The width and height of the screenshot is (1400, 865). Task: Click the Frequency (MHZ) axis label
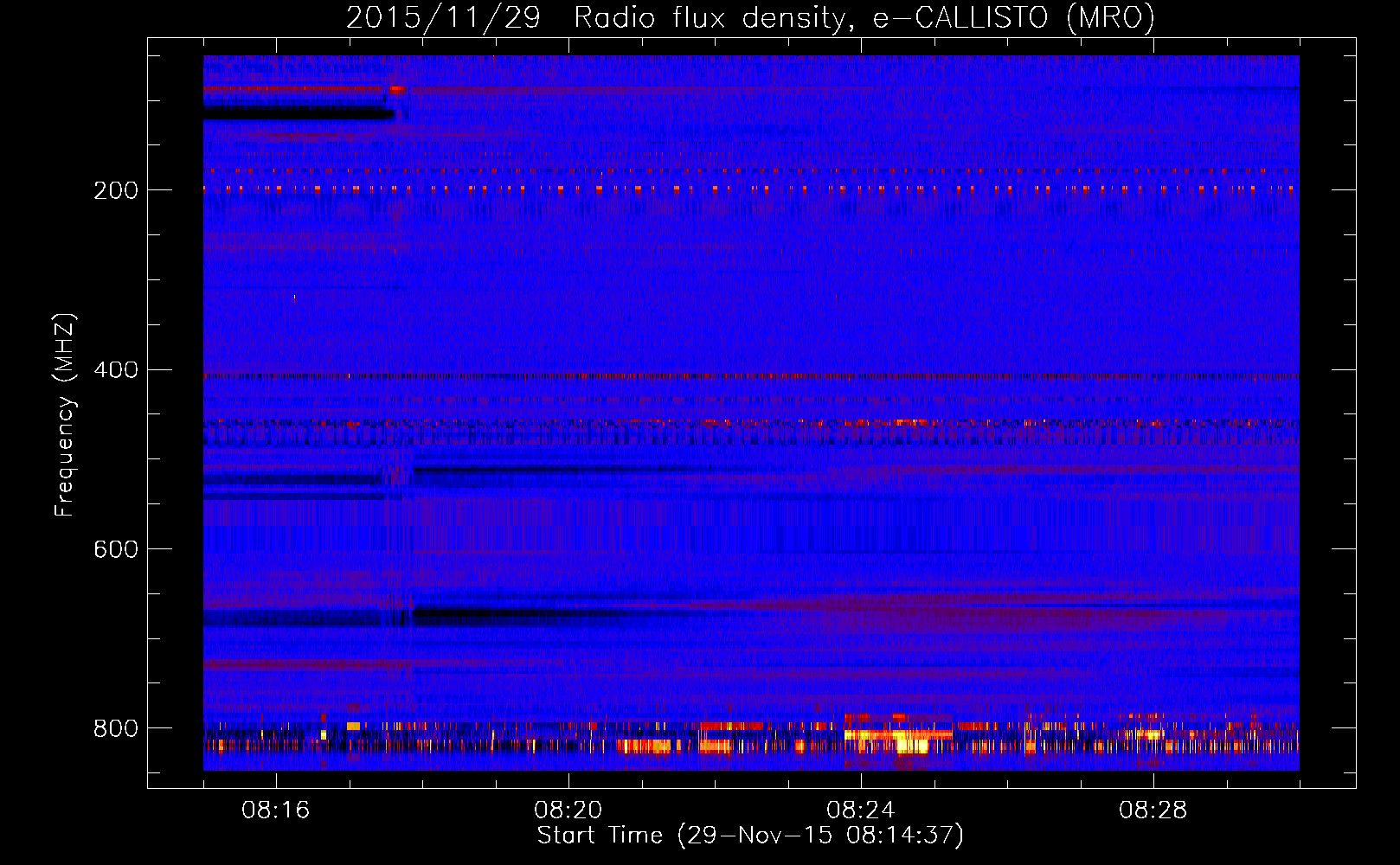pyautogui.click(x=65, y=415)
